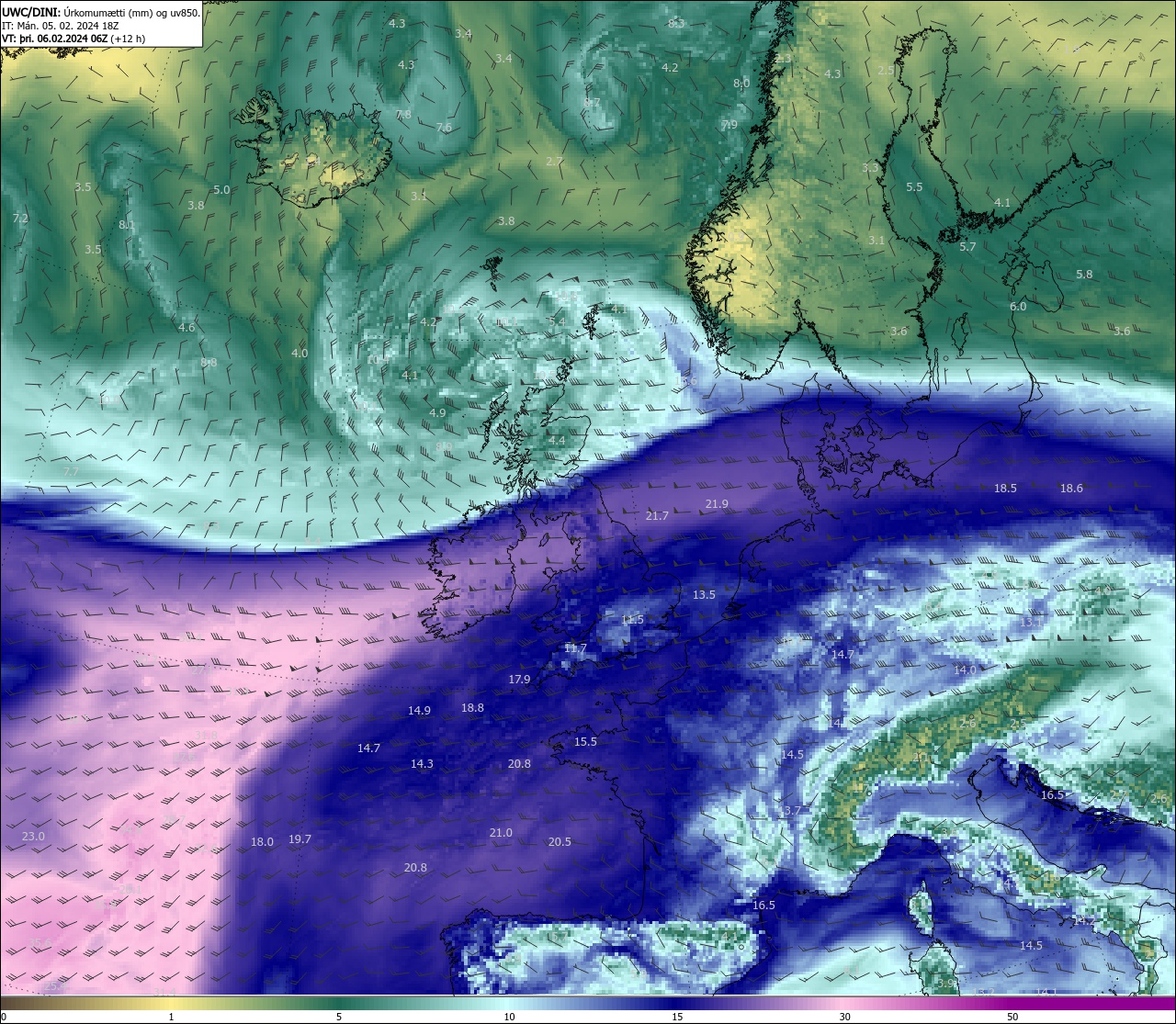This screenshot has width=1176, height=1024.
Task: Click the map value 18.6
Action: click(x=1071, y=488)
